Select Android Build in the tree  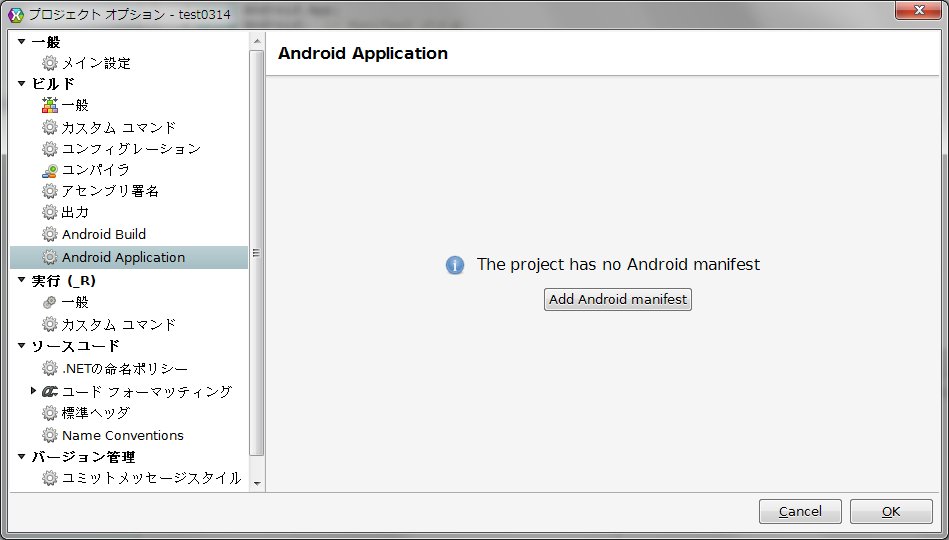coord(103,234)
